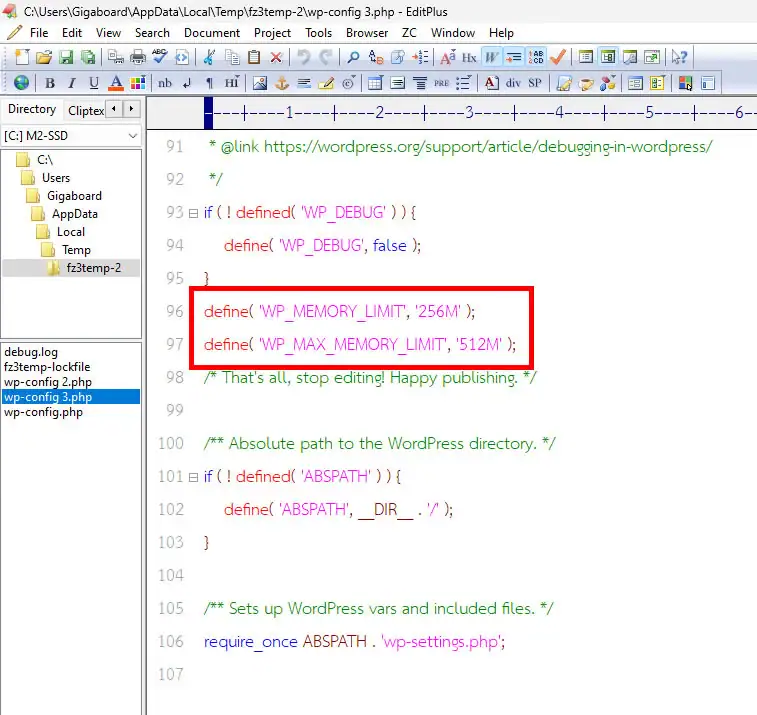
Task: Open a file with the folder icon
Action: click(x=43, y=57)
